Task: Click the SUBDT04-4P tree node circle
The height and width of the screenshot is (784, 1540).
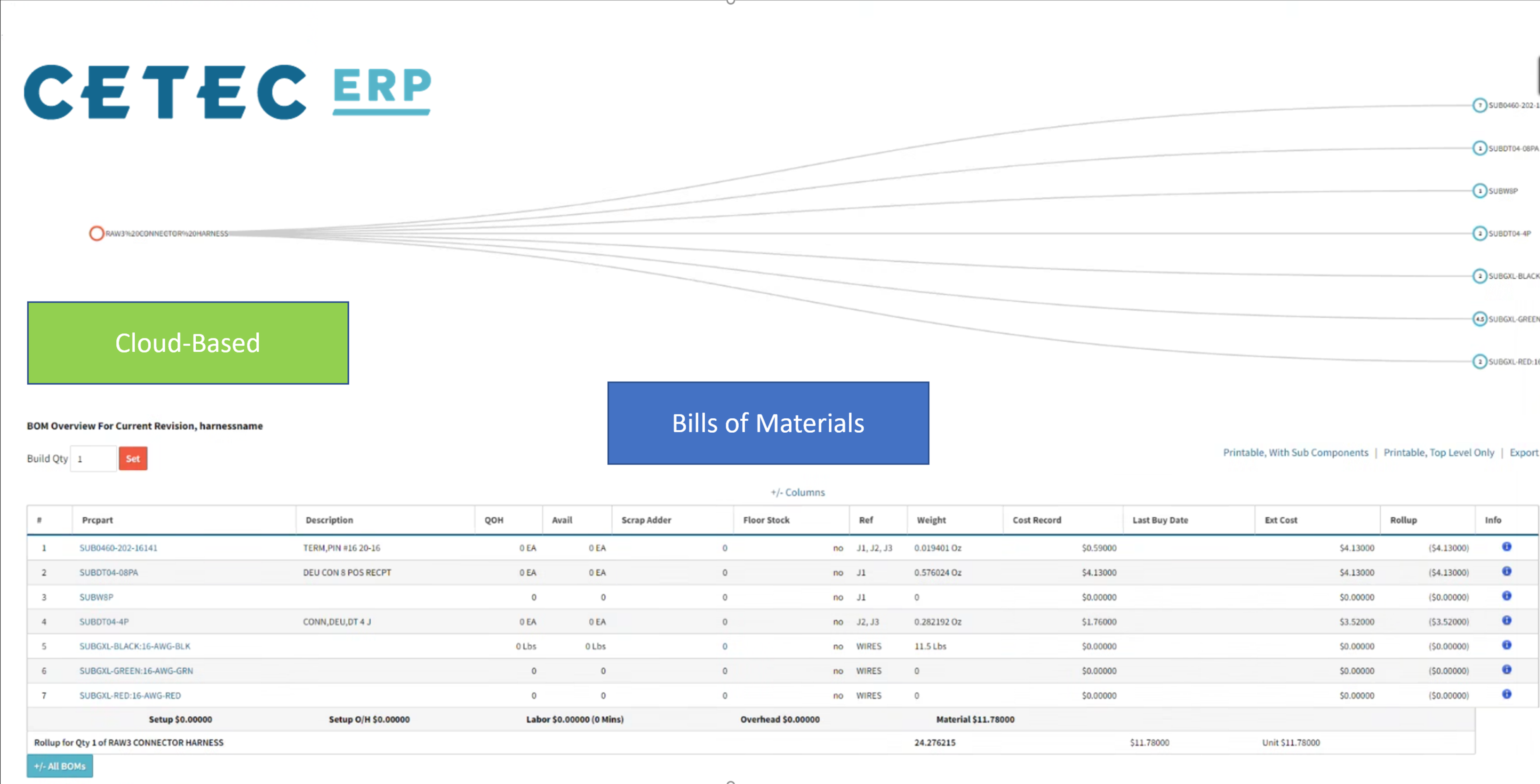Action: [1479, 233]
